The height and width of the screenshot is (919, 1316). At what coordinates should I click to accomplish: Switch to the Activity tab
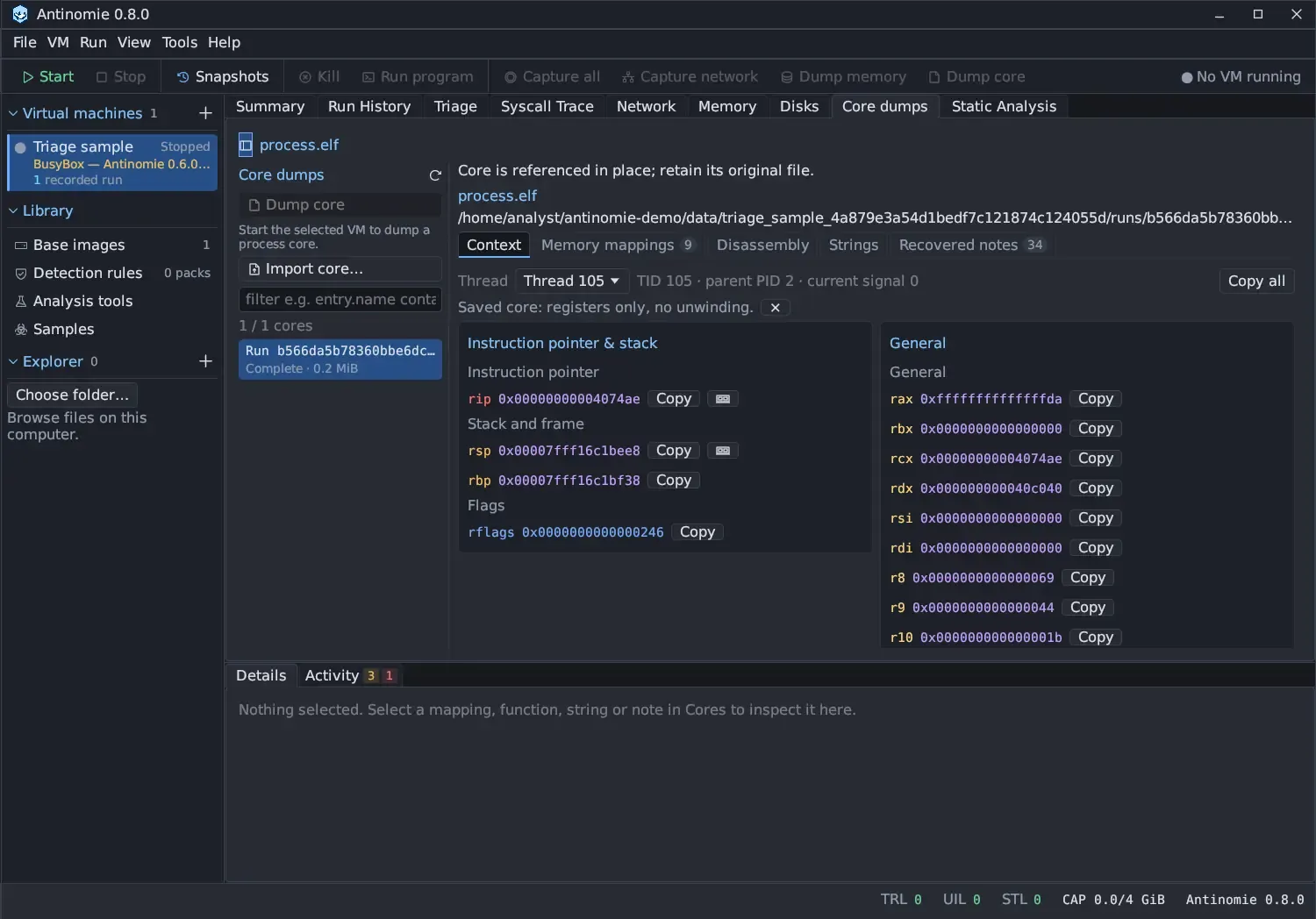pyautogui.click(x=349, y=675)
